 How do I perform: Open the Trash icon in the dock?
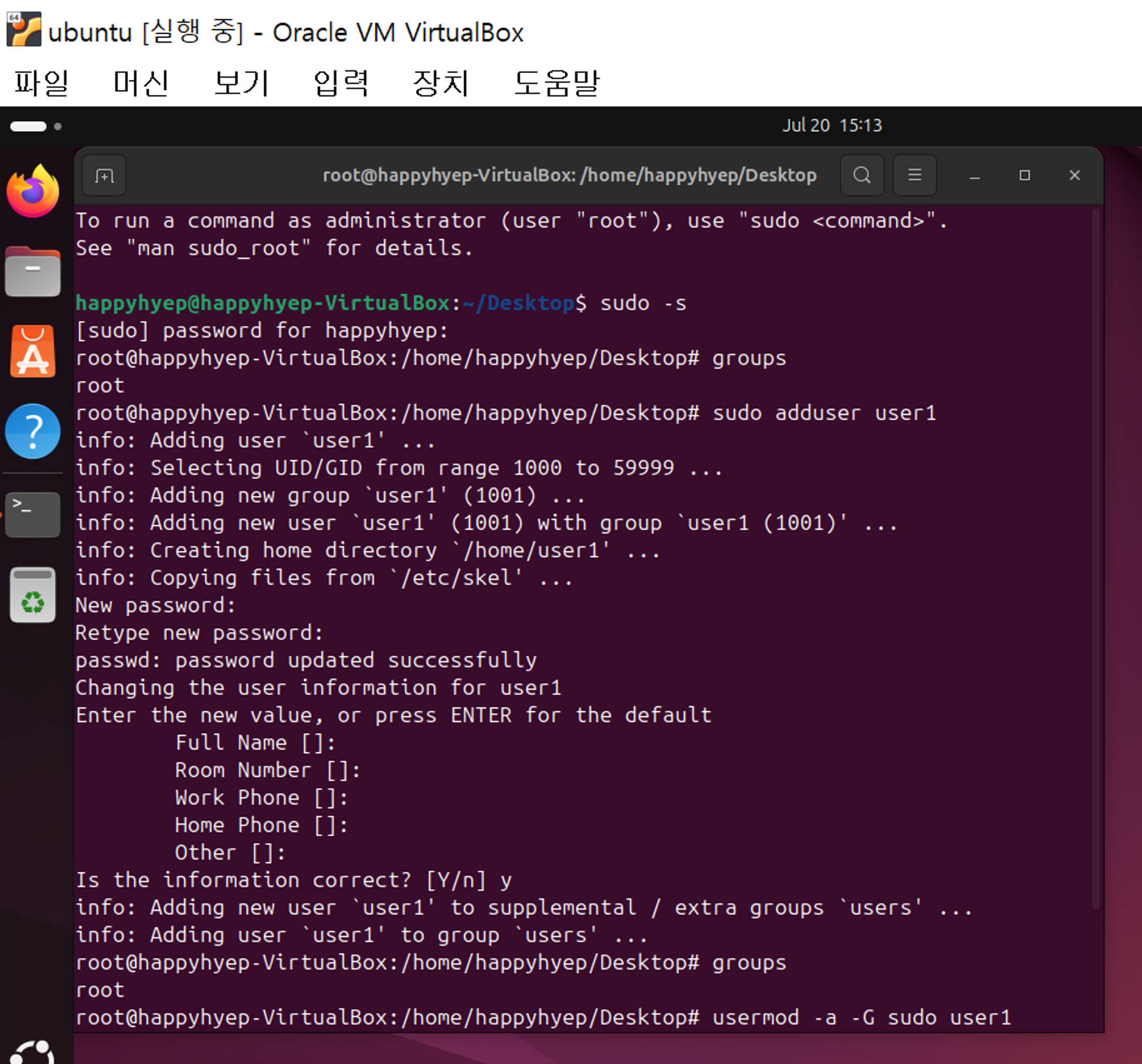coord(33,595)
